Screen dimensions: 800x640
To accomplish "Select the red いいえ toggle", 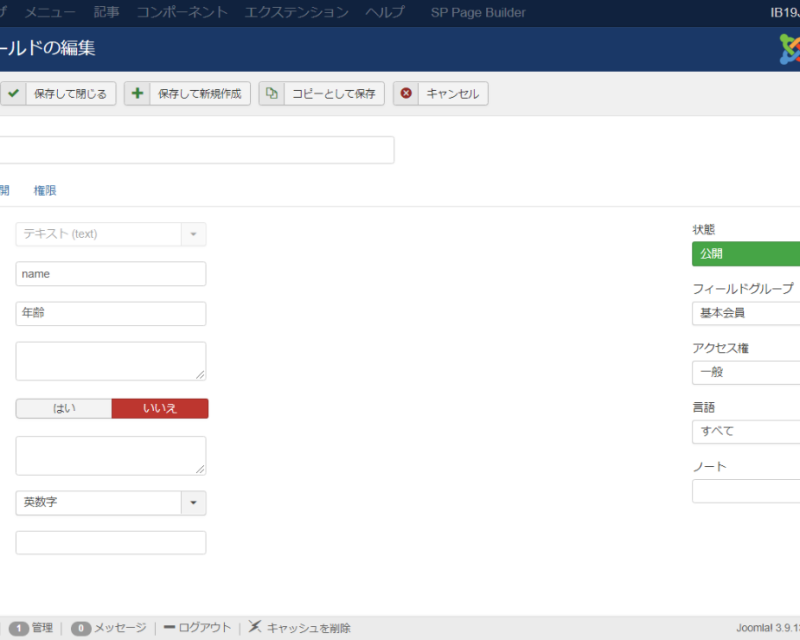I will click(160, 408).
